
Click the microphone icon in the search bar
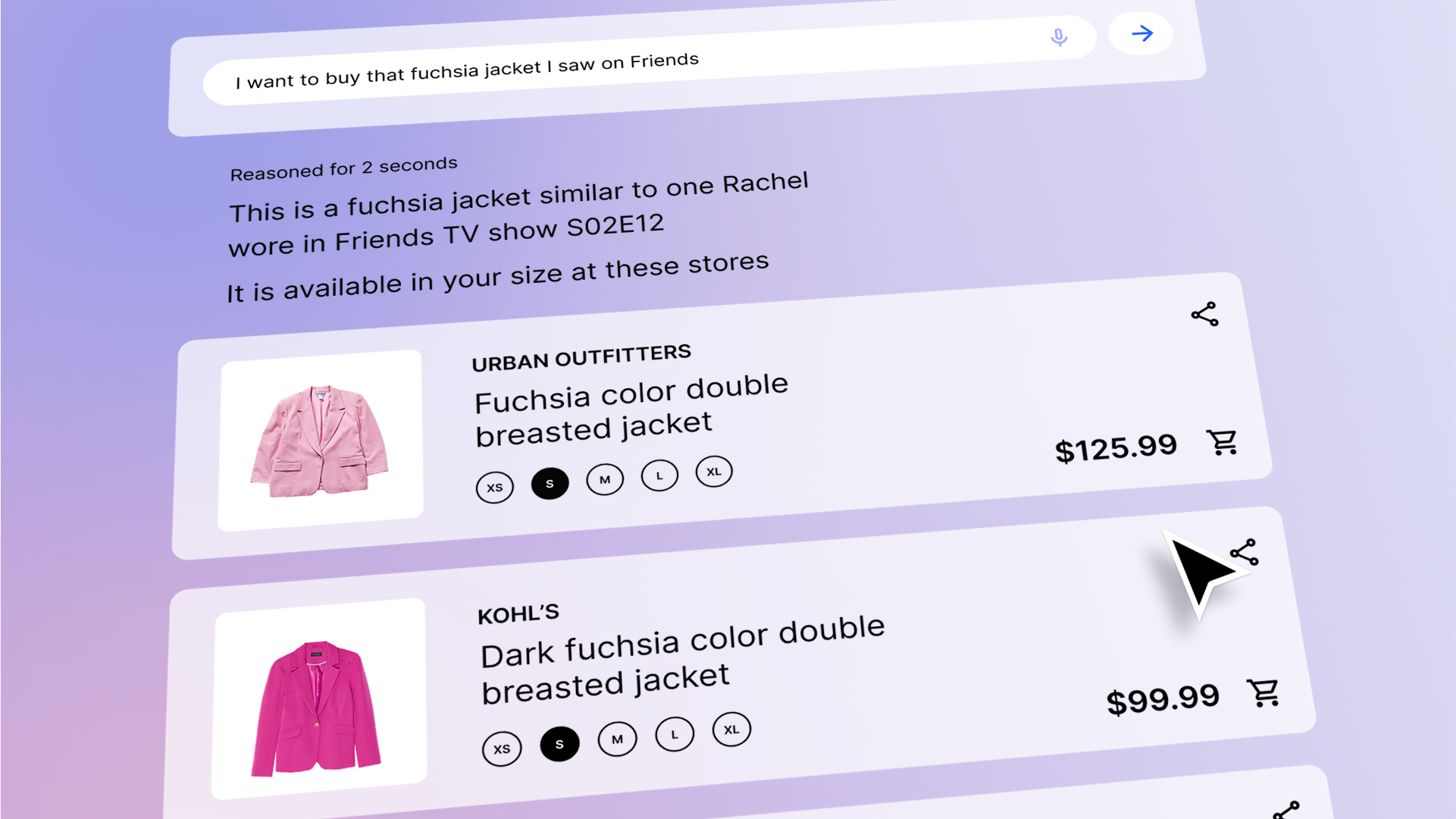coord(1059,36)
